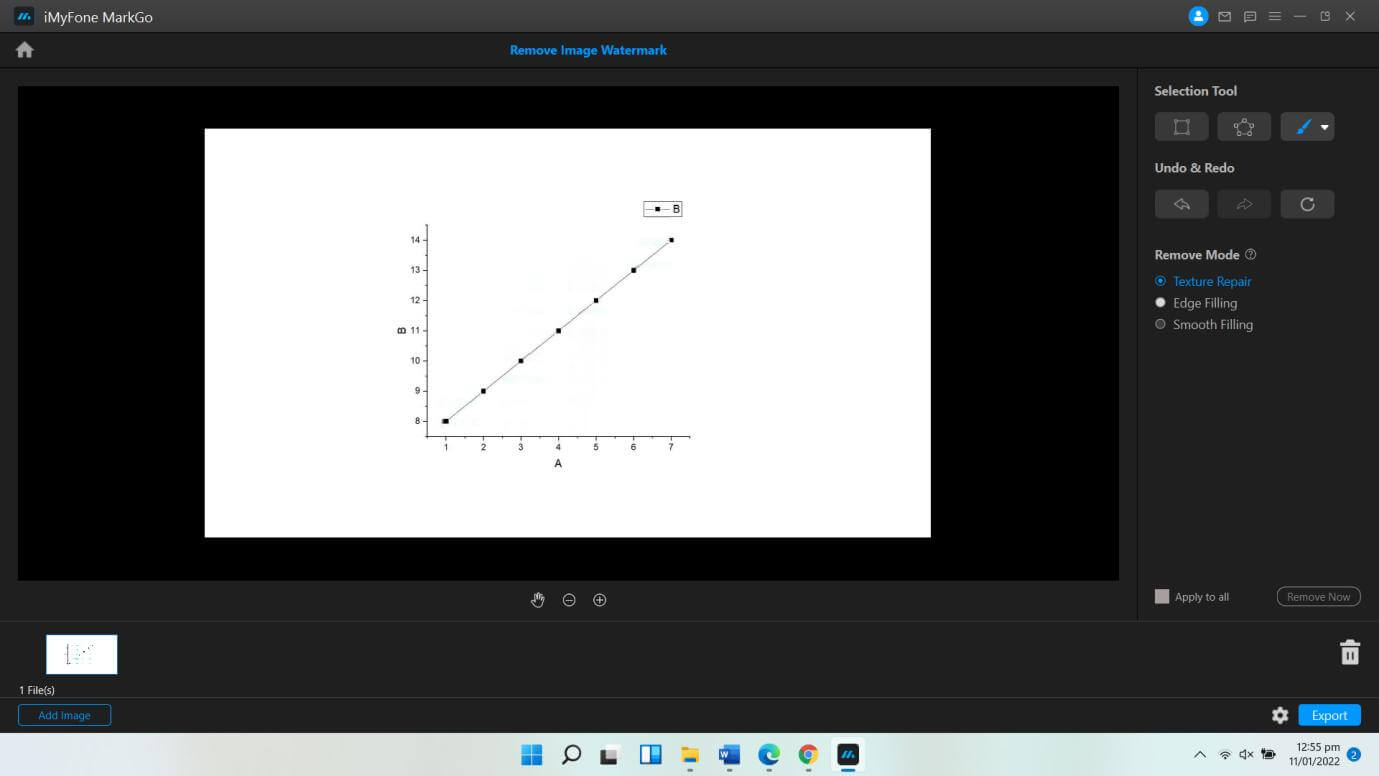
Task: Open the Wi-Fi network tray icon
Action: (1225, 755)
